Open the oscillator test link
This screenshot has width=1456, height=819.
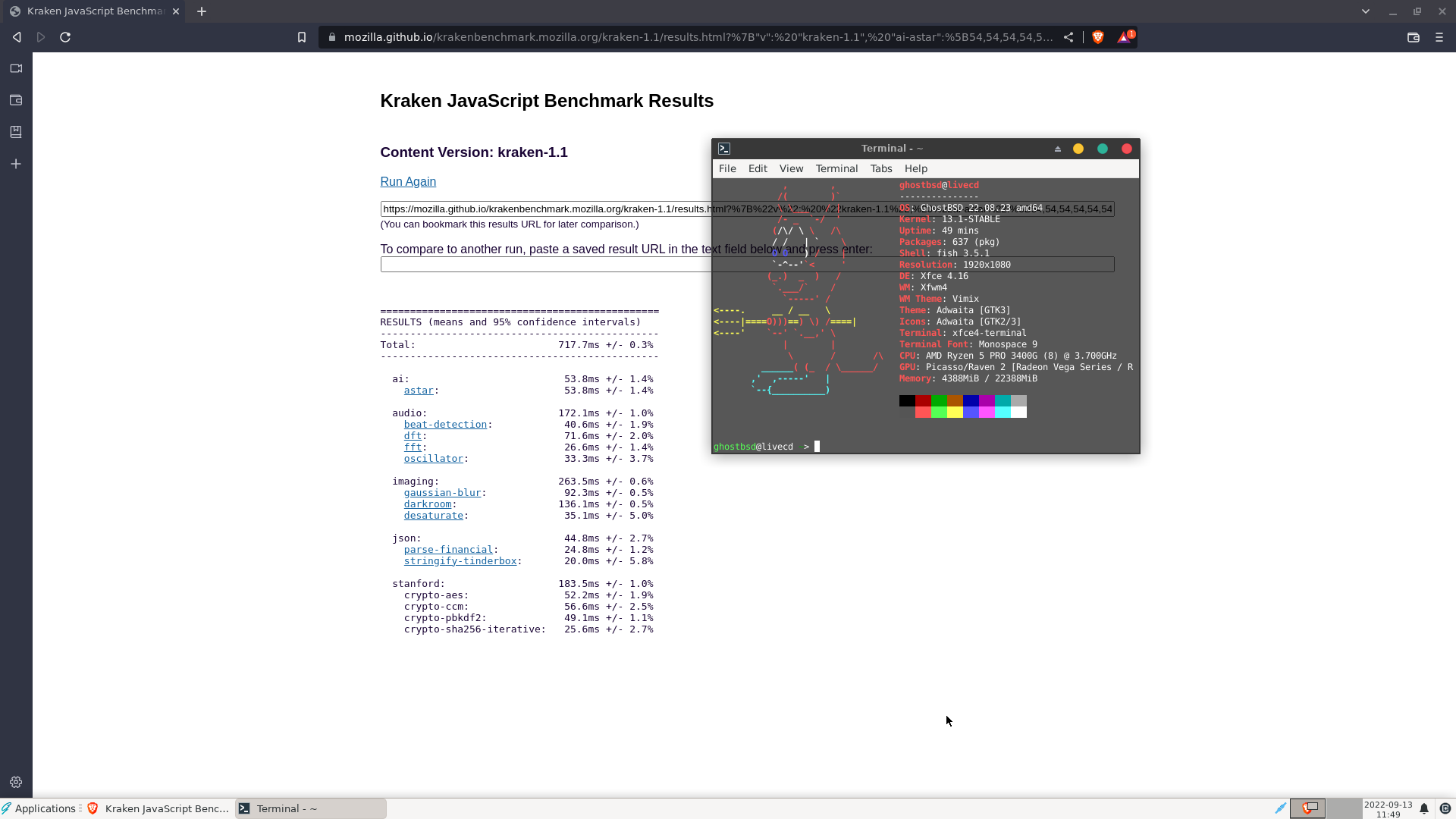click(433, 459)
